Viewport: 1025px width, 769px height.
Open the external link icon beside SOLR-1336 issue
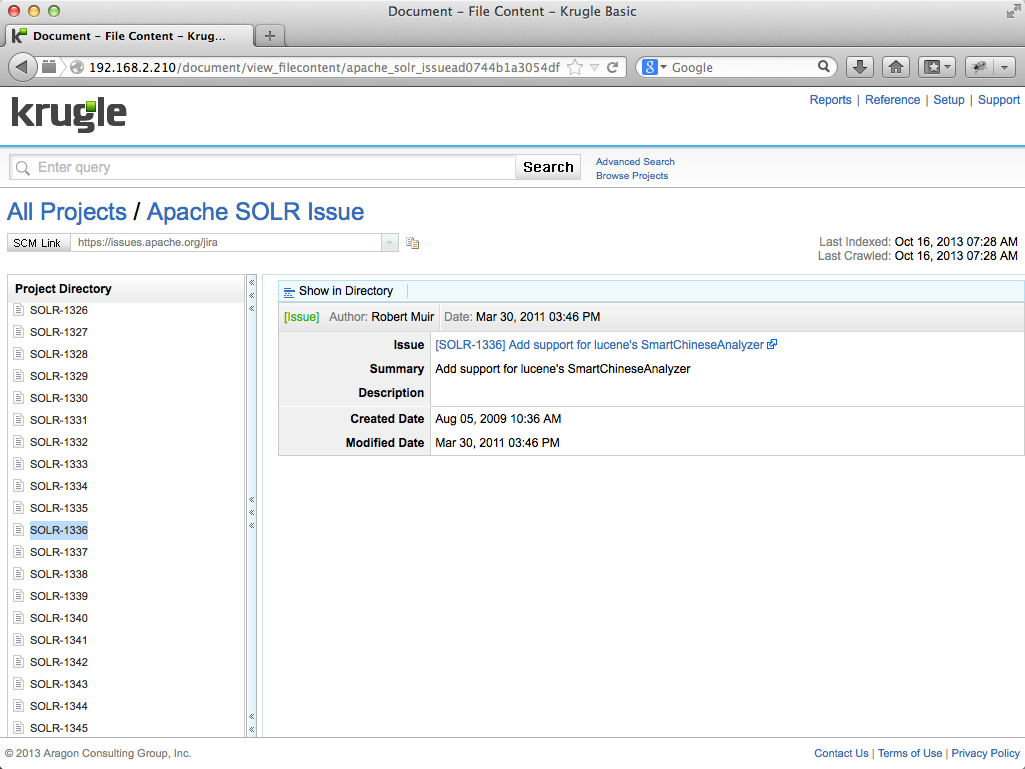[772, 345]
